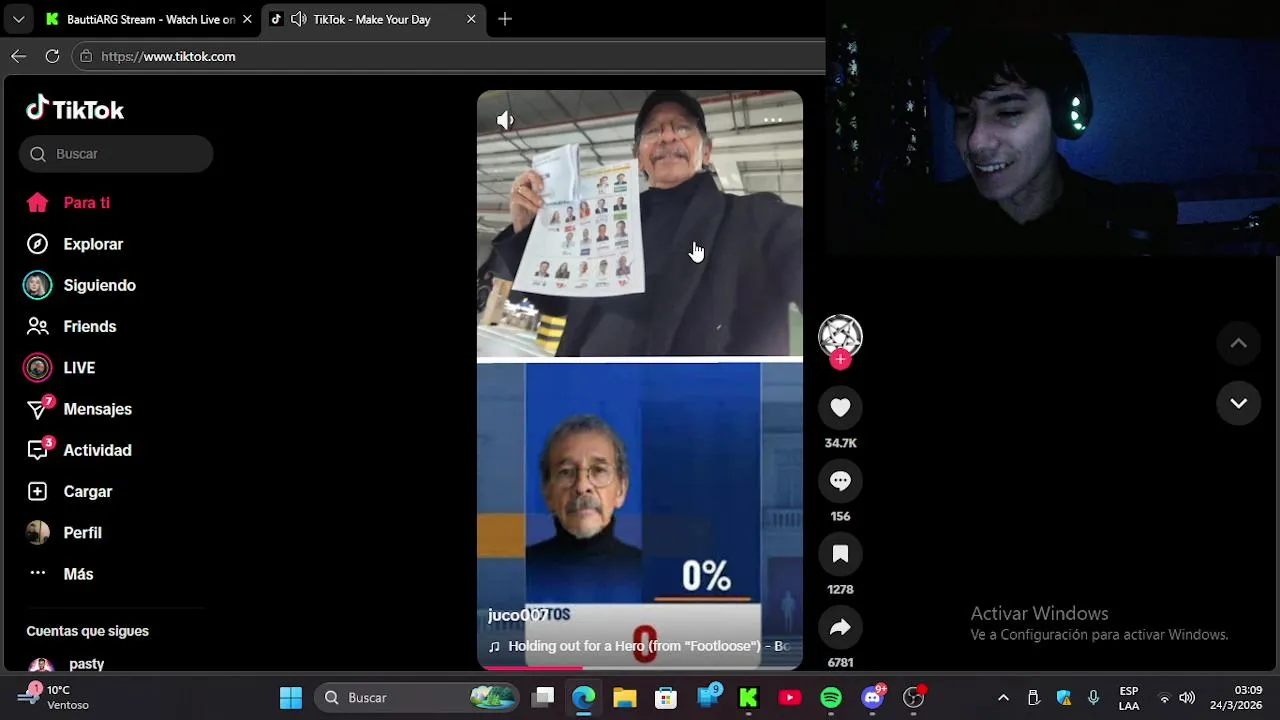
Task: Open a new browser tab
Action: click(x=505, y=19)
